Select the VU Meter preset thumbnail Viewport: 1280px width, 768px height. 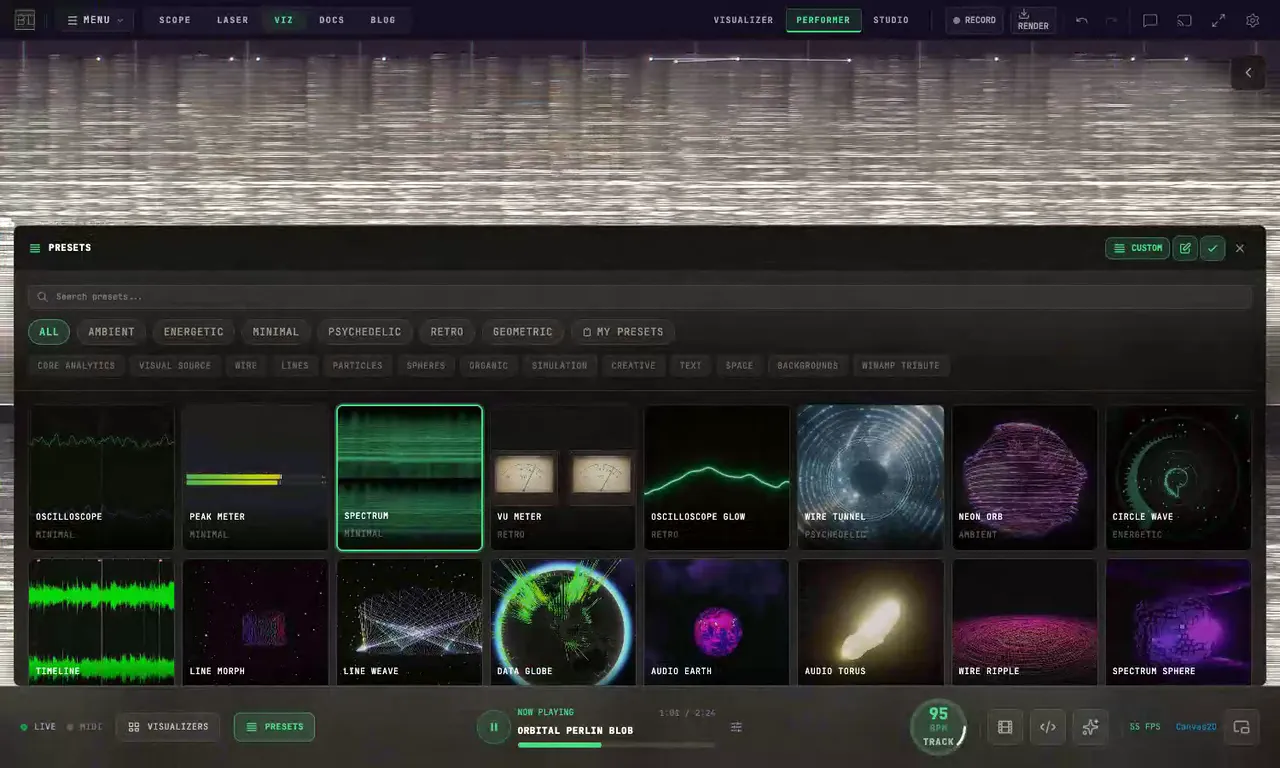563,477
